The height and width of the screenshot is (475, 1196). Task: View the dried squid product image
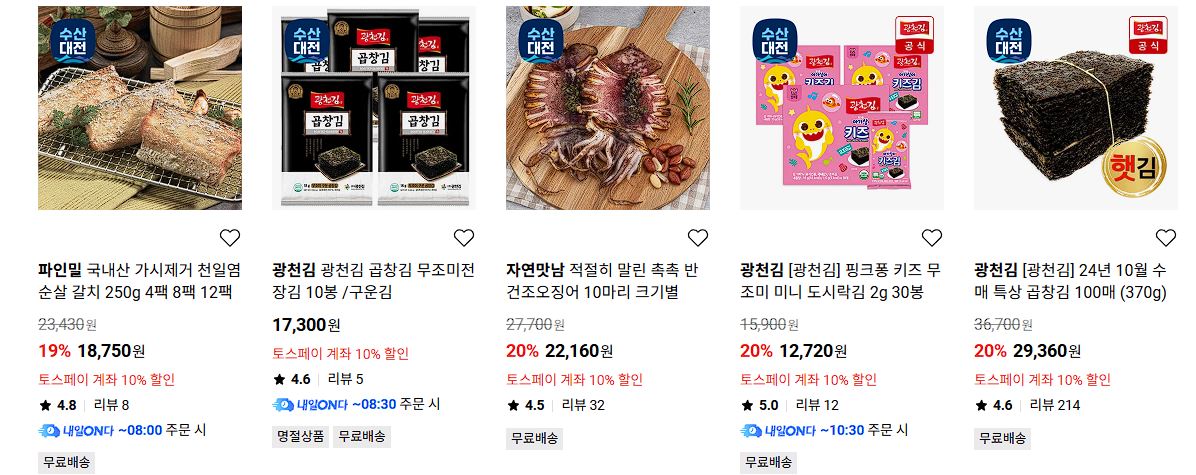coord(608,108)
